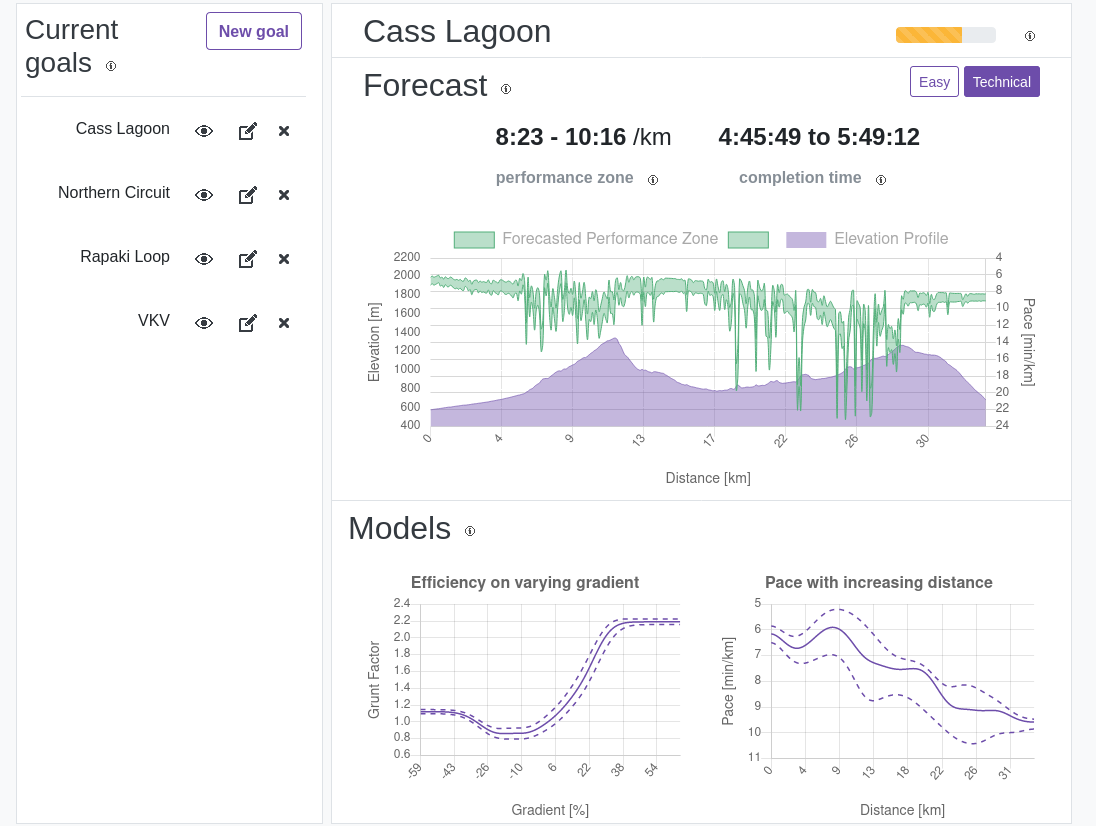The width and height of the screenshot is (1096, 826).
Task: Toggle visibility of Cass Lagoon goal
Action: (x=204, y=131)
